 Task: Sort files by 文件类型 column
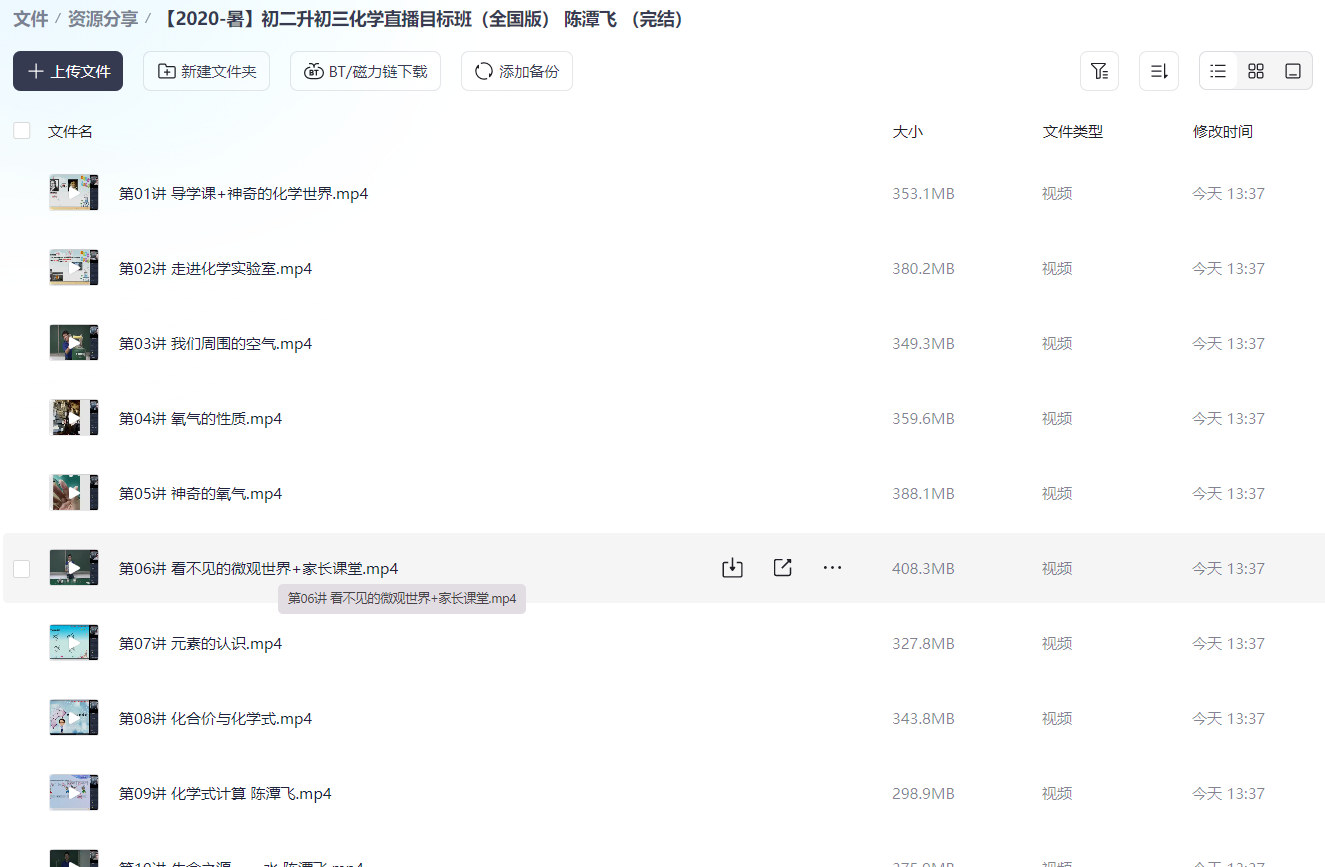coord(1072,130)
